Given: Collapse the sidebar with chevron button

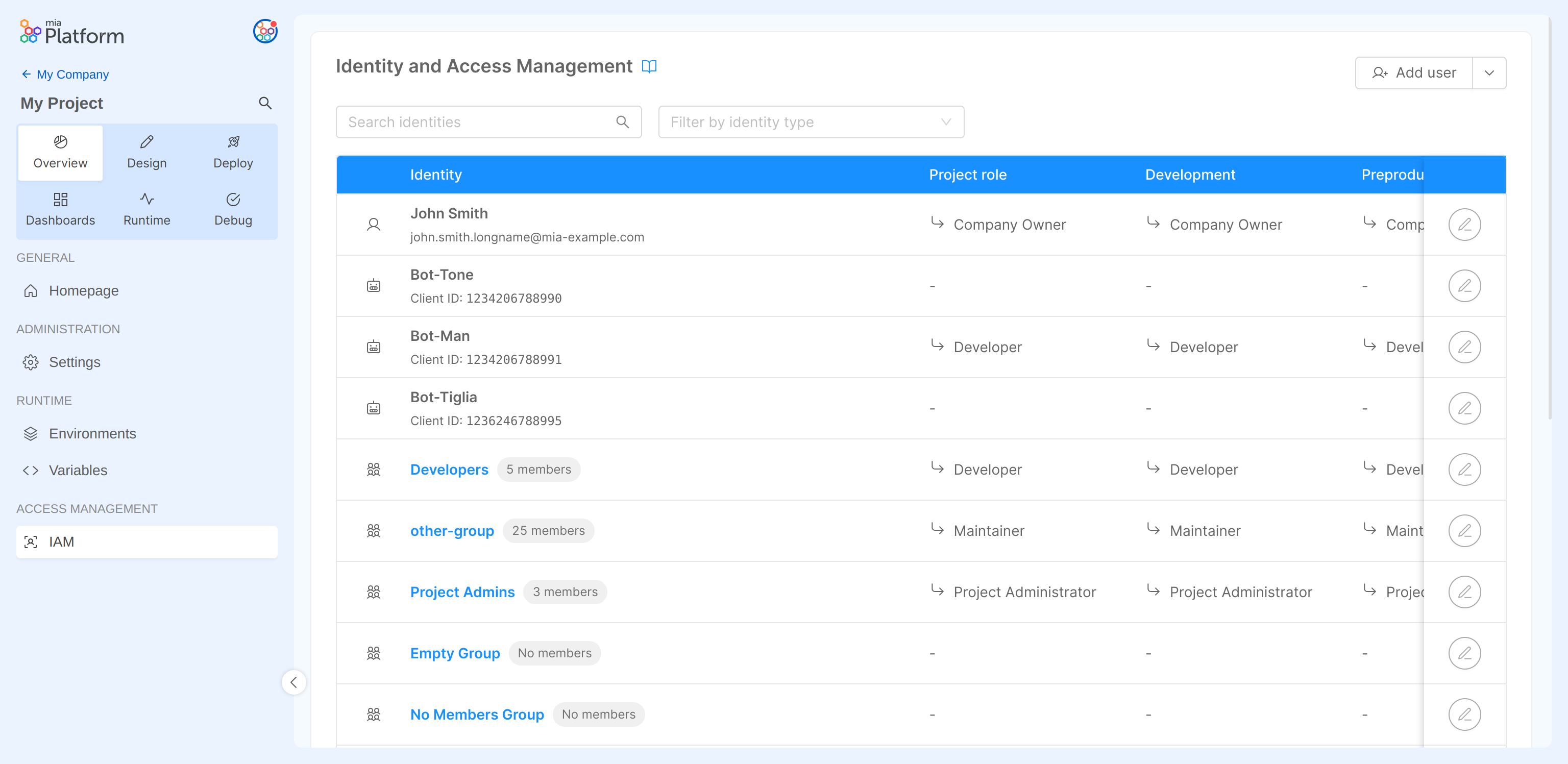Looking at the screenshot, I should coord(293,682).
